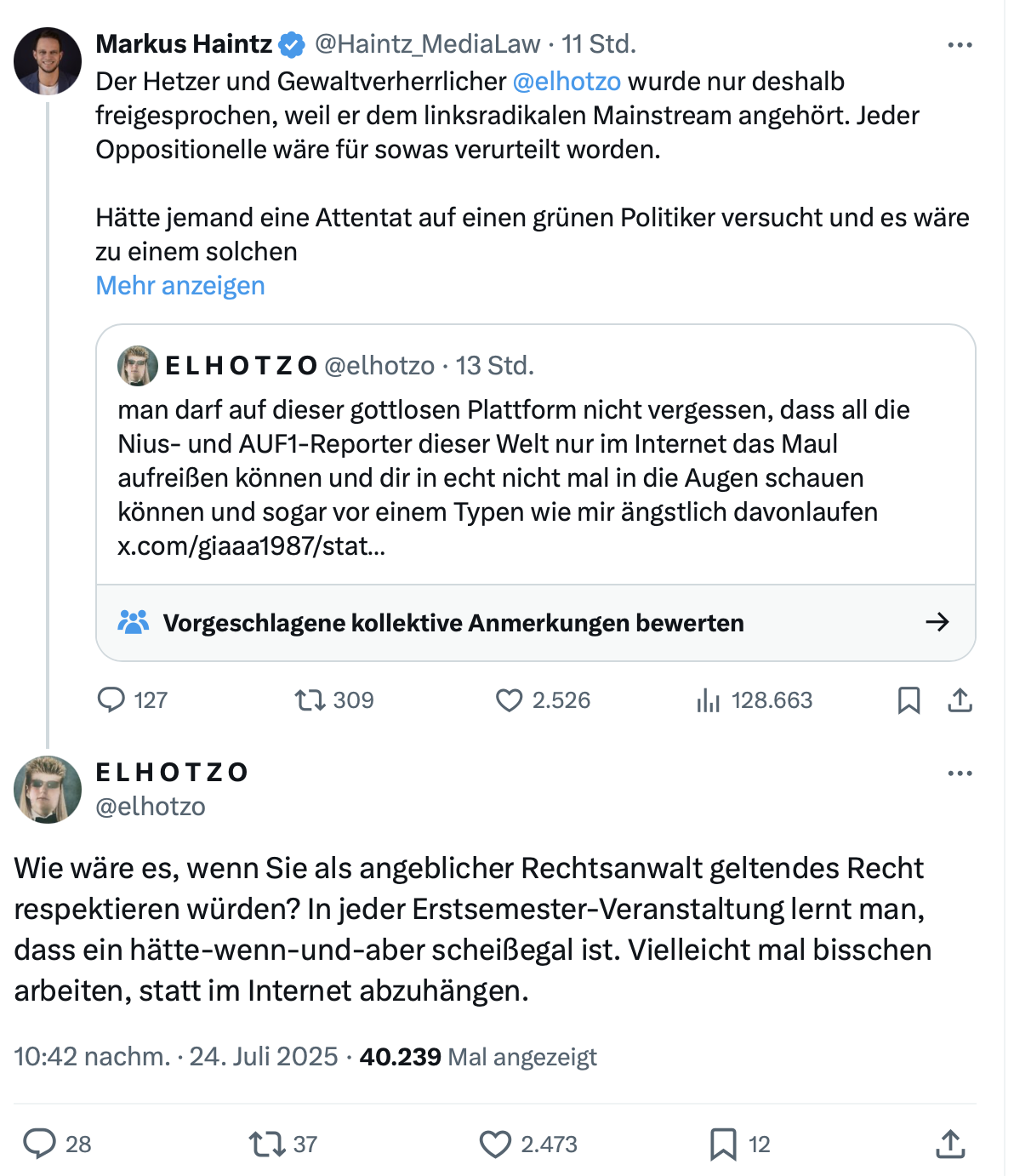Screen dimensions: 1031x1176
Task: Repost ELHOTZO's reply with 37 reposts
Action: coord(267,1144)
